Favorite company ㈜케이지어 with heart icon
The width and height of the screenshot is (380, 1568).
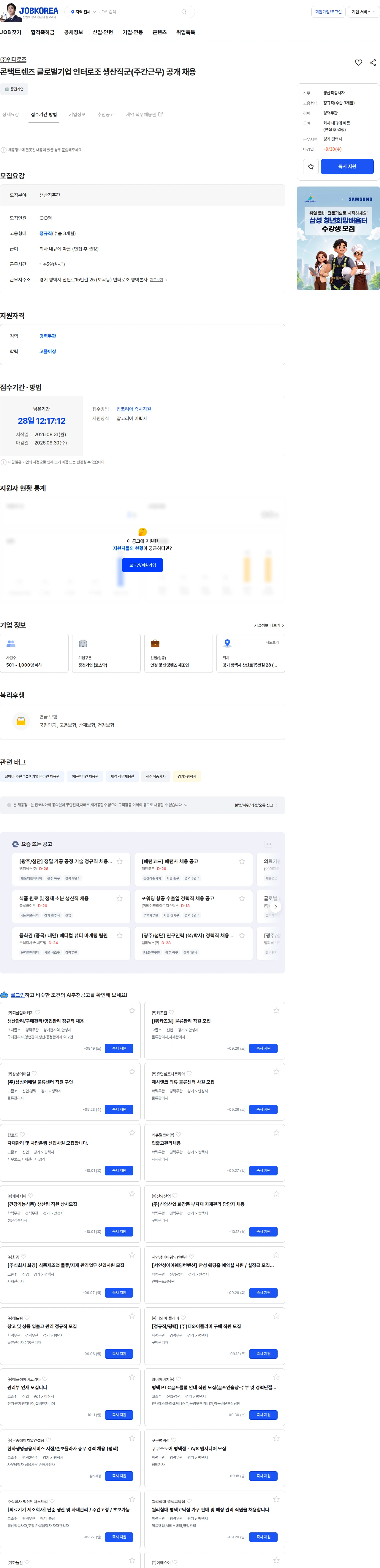click(31, 1196)
